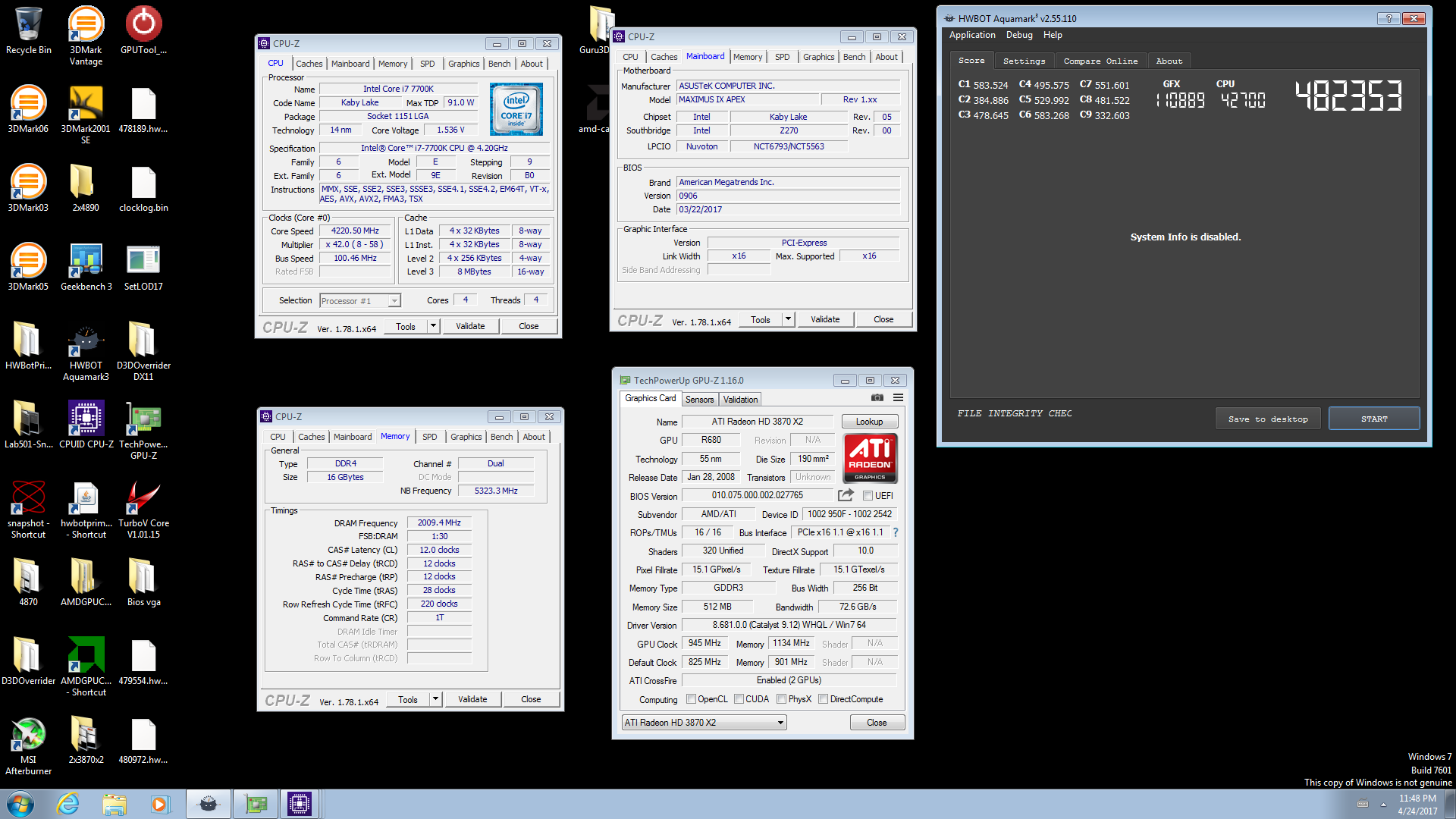Click Save to desktop in Aquamark

point(1268,419)
